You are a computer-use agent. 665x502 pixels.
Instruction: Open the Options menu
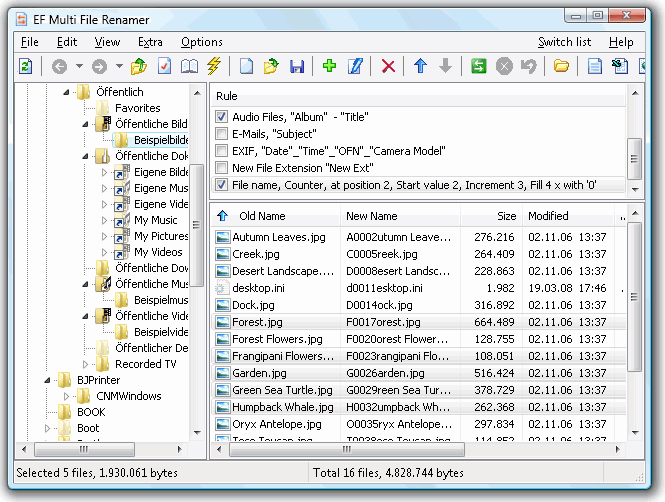click(201, 42)
